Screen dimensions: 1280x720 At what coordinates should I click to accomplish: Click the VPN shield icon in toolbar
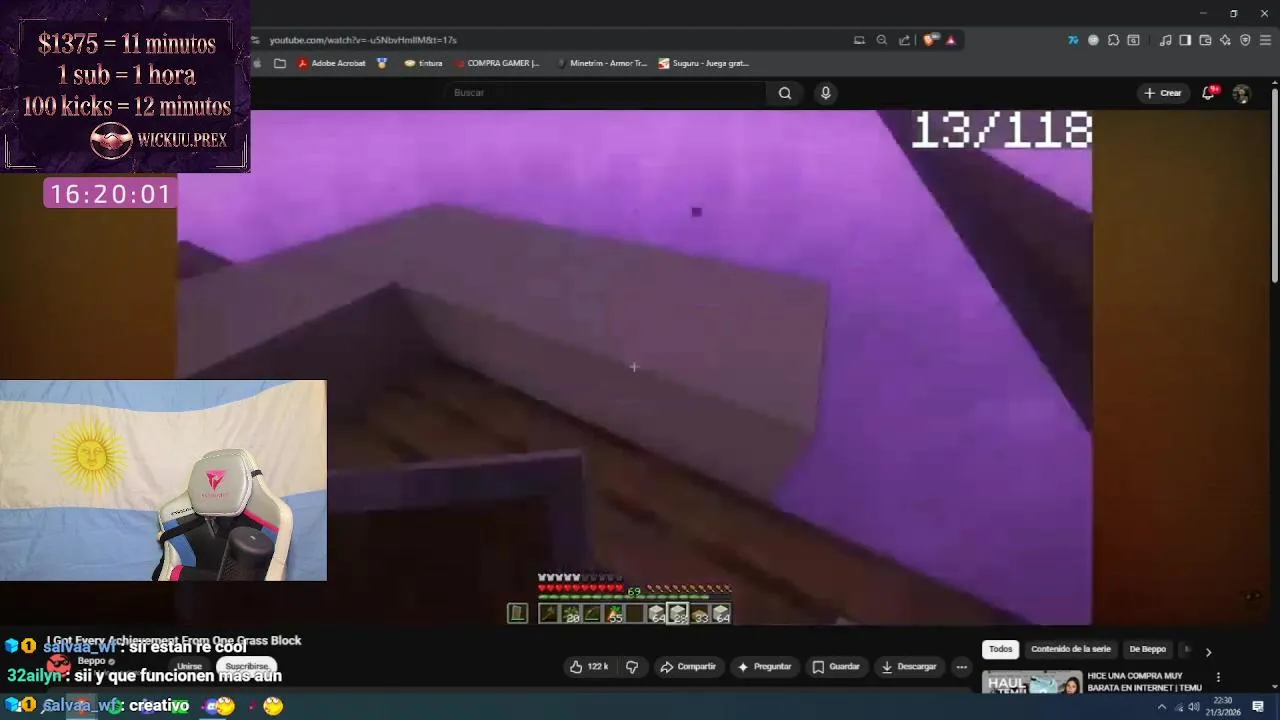[x=1245, y=40]
